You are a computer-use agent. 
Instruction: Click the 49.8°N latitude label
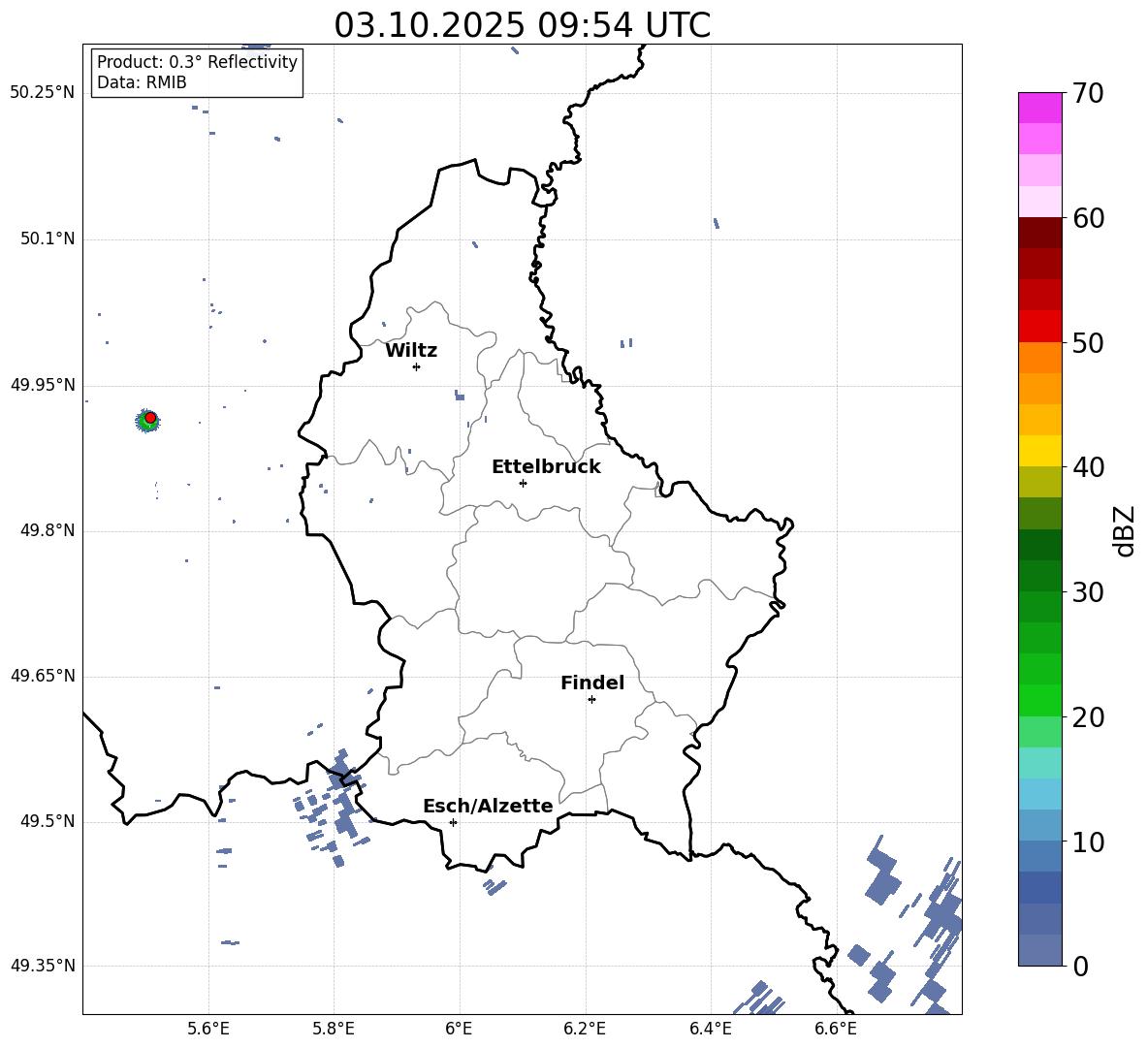coord(48,530)
